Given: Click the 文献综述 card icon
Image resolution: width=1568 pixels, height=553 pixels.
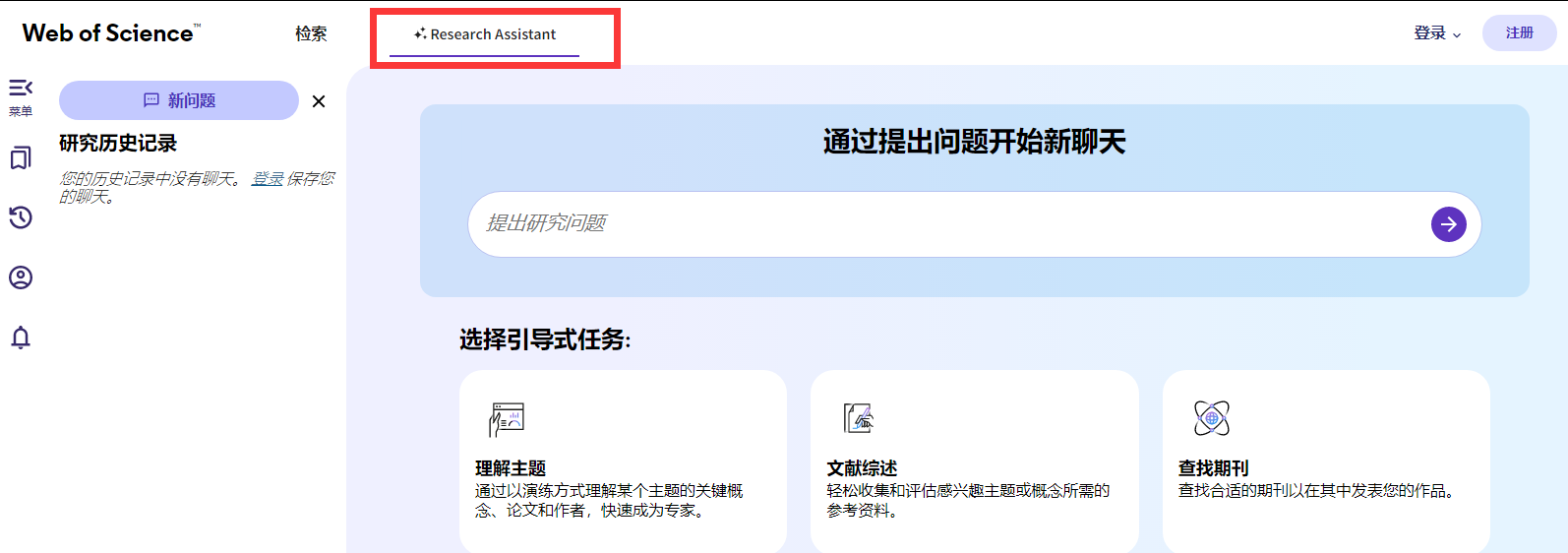Looking at the screenshot, I should tap(859, 419).
